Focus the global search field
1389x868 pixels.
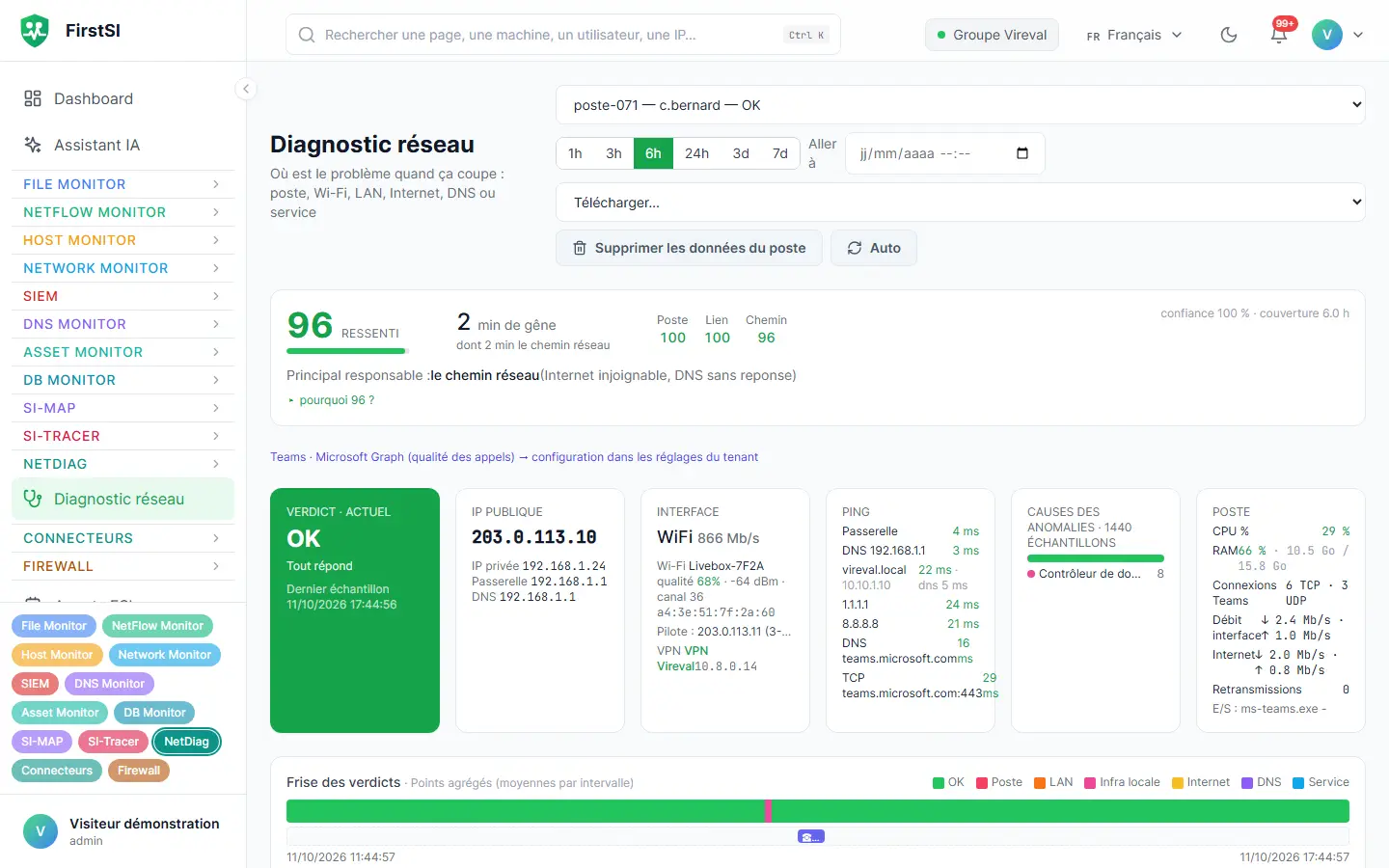(x=563, y=35)
